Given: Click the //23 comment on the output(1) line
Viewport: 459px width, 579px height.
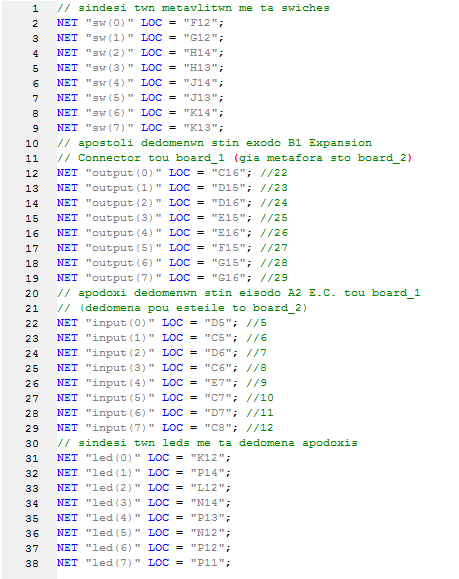Looking at the screenshot, I should click(274, 188).
